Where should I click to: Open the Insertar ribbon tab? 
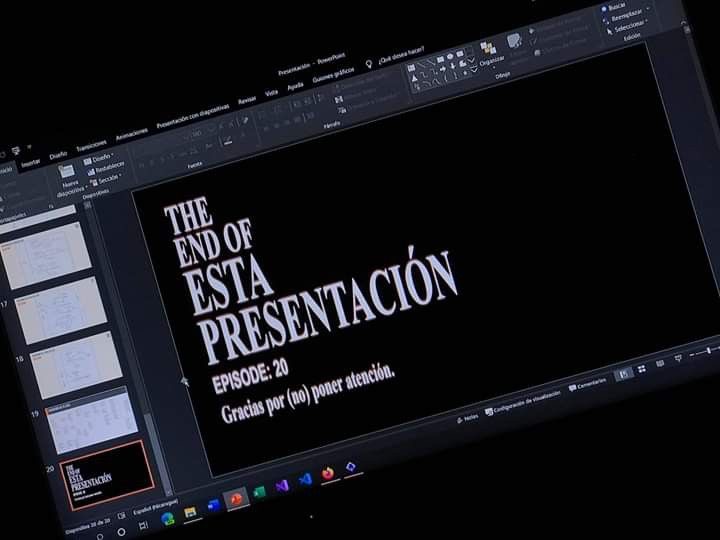[x=31, y=163]
